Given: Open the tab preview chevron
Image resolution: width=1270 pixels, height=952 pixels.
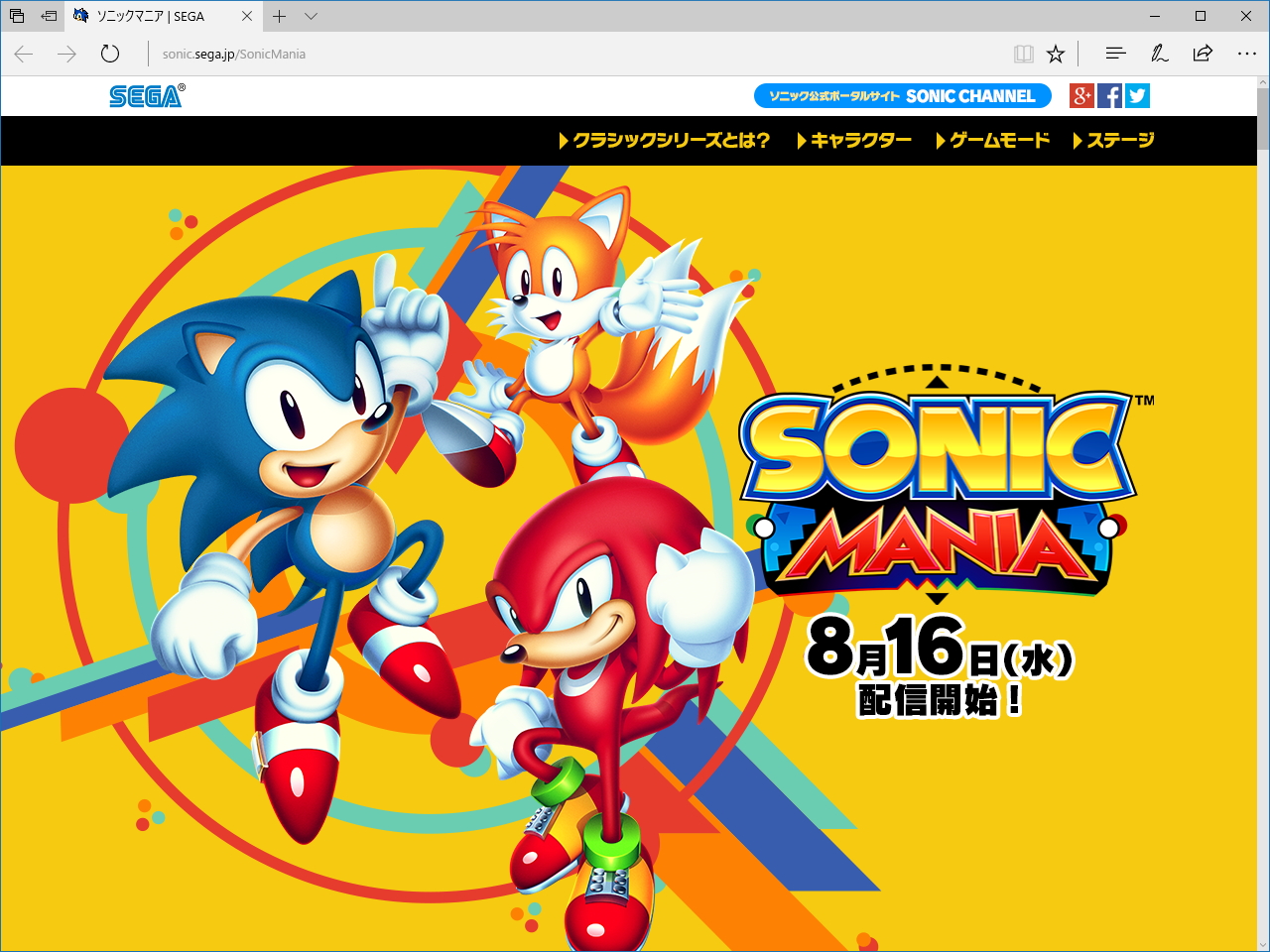Looking at the screenshot, I should click(x=311, y=16).
